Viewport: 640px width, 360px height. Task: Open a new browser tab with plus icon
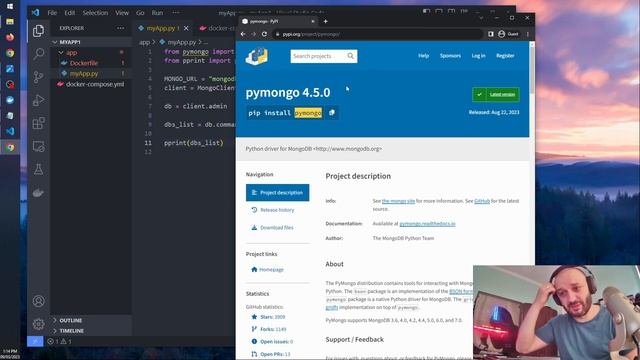click(x=325, y=21)
